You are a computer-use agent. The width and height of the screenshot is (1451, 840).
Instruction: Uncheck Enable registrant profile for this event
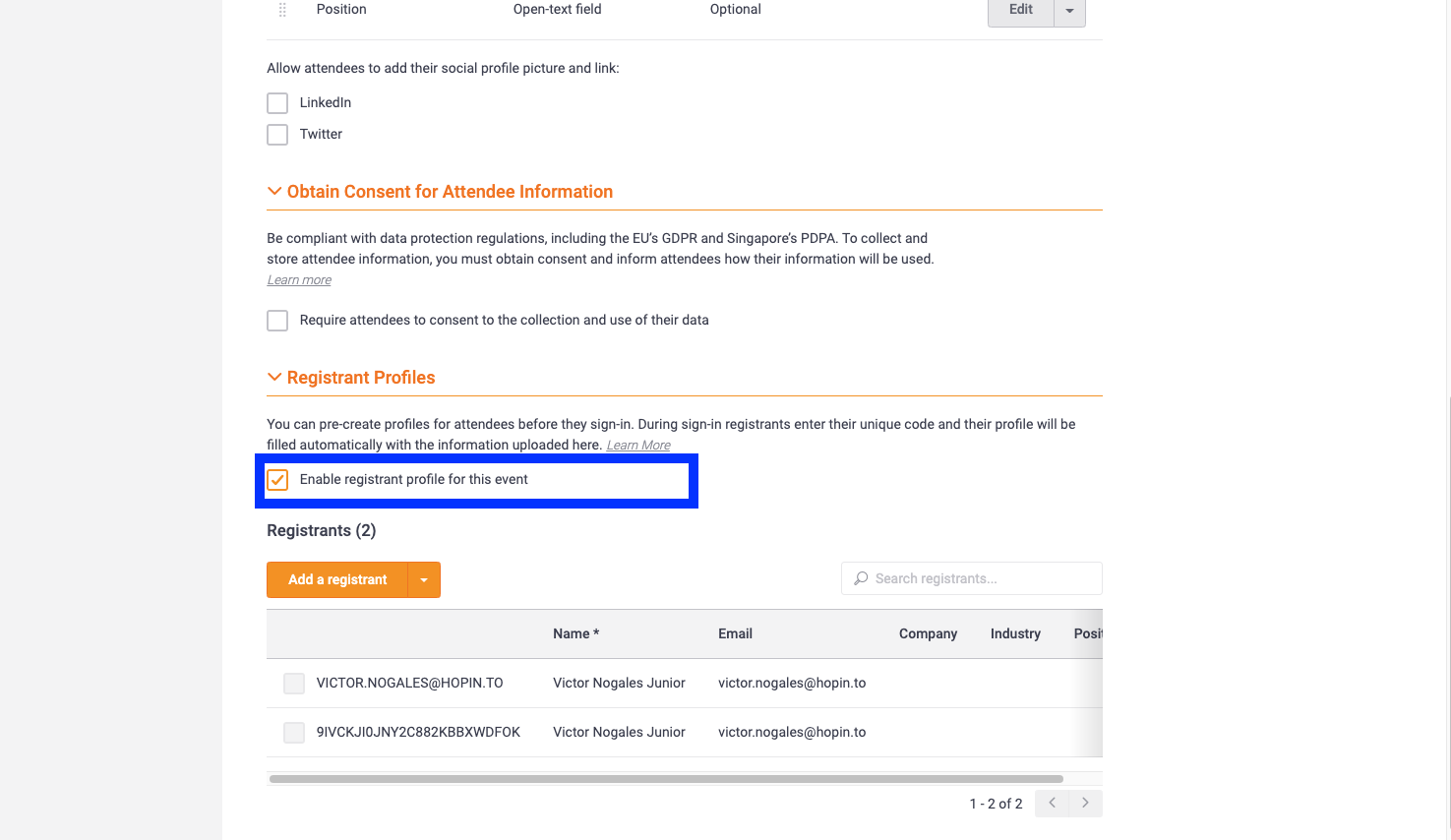click(x=277, y=480)
